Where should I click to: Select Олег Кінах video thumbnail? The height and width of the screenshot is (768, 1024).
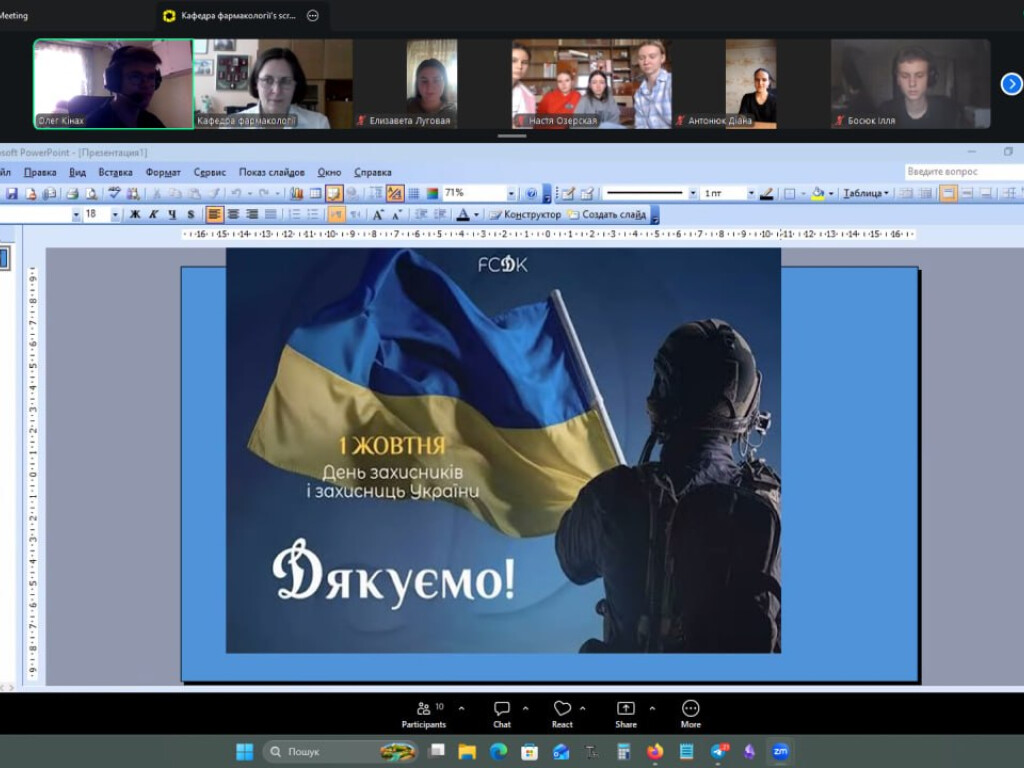tap(113, 84)
